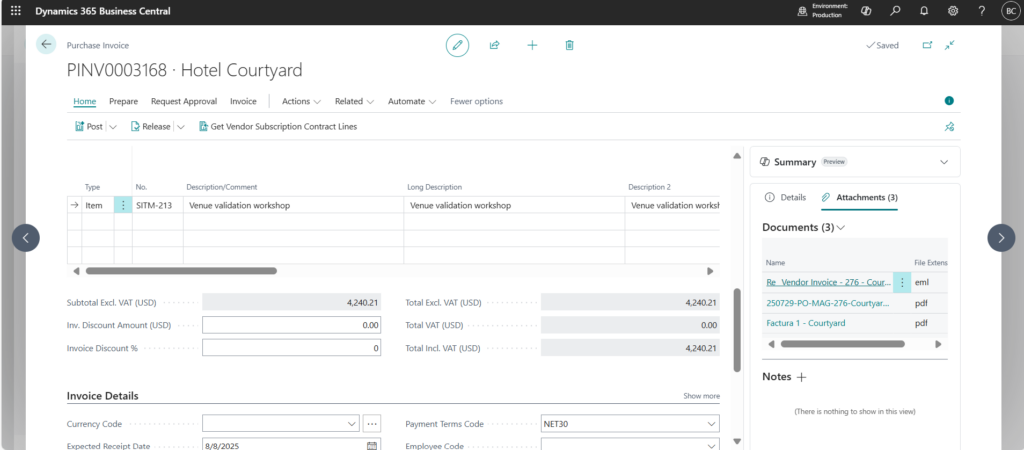Open Payment Terms Code dropdown
The image size is (1024, 450).
point(711,424)
